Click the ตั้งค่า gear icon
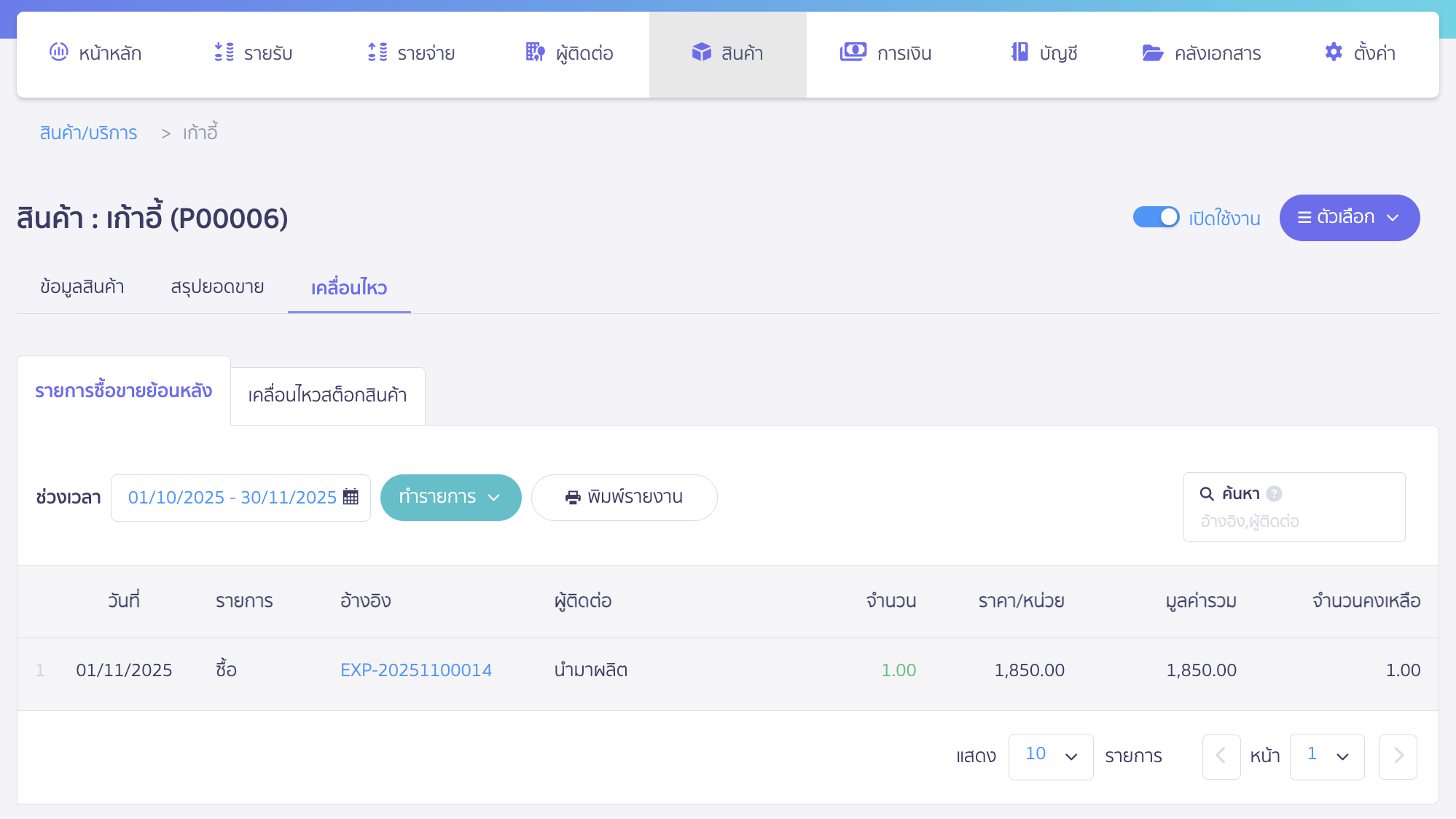The image size is (1456, 819). 1334,52
